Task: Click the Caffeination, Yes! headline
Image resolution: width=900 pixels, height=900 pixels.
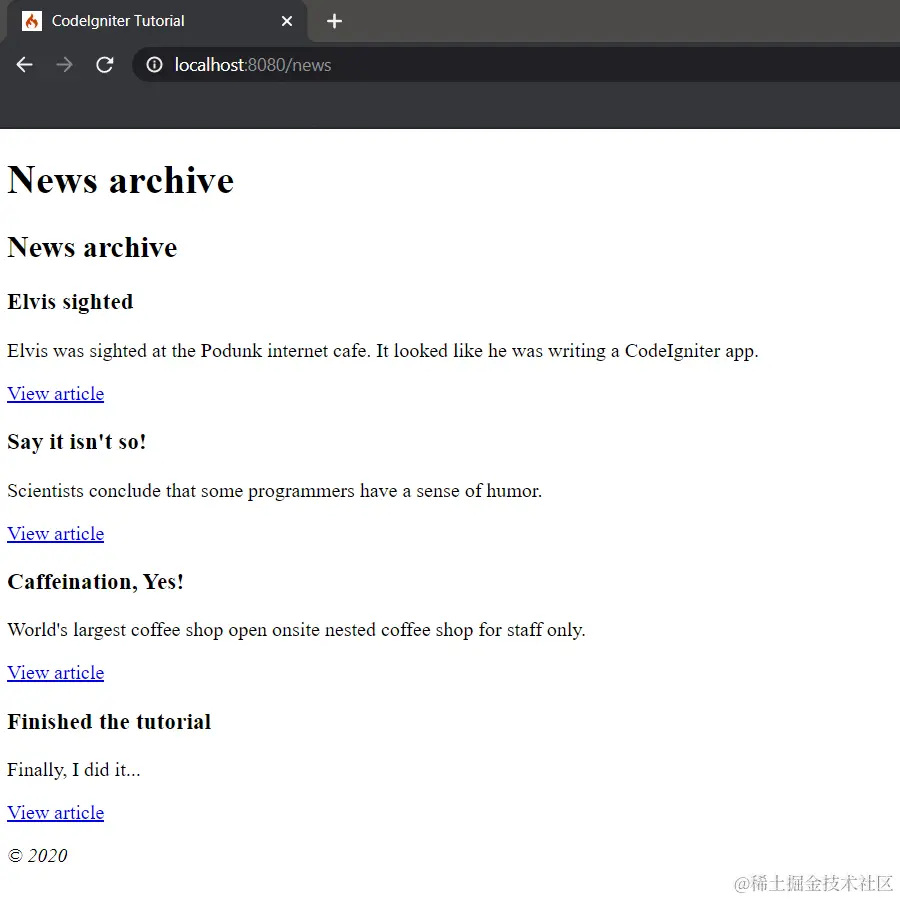Action: tap(95, 582)
